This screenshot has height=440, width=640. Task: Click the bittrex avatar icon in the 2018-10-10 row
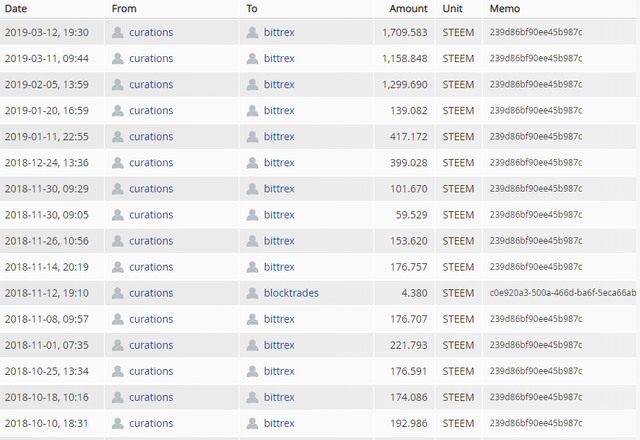coord(252,424)
